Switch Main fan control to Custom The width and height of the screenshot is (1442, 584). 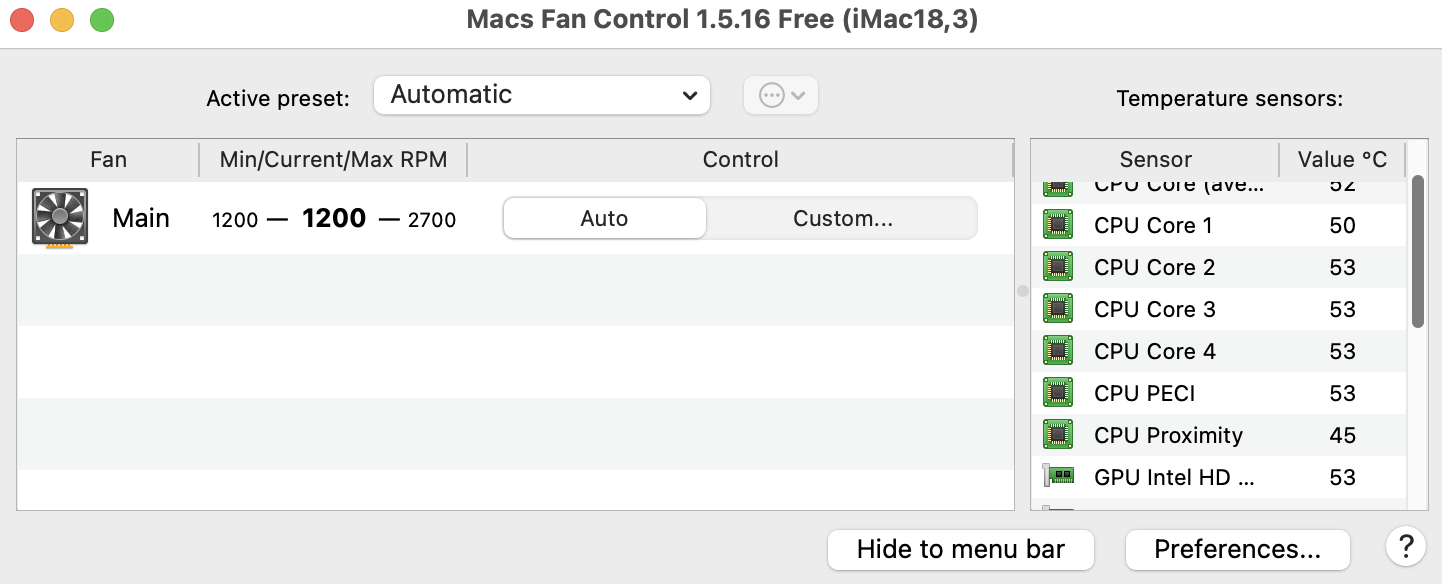(842, 218)
